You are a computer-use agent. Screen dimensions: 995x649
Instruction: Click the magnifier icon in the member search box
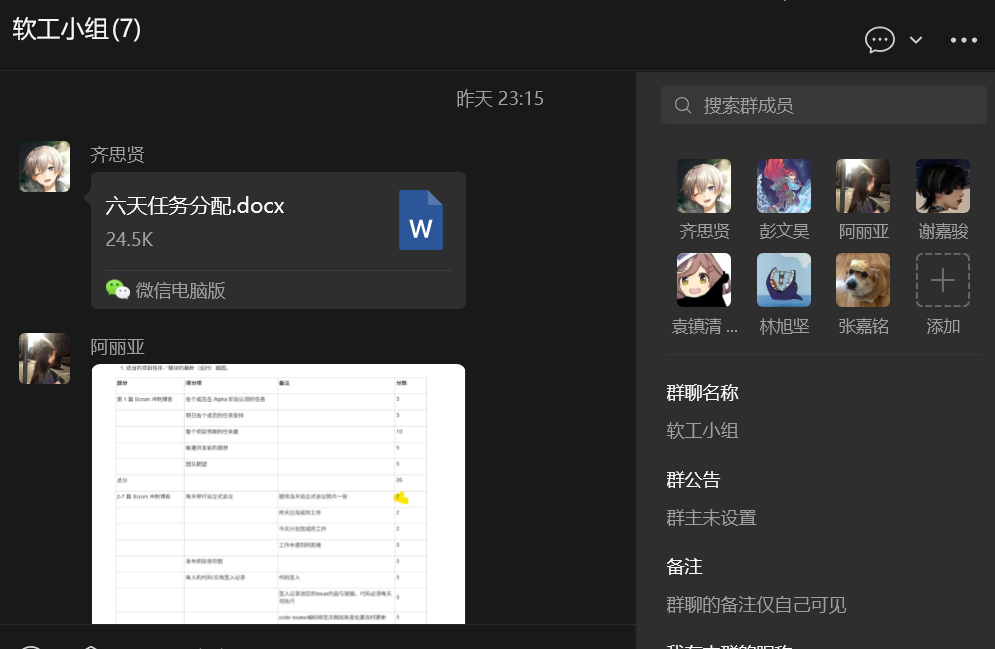[683, 104]
